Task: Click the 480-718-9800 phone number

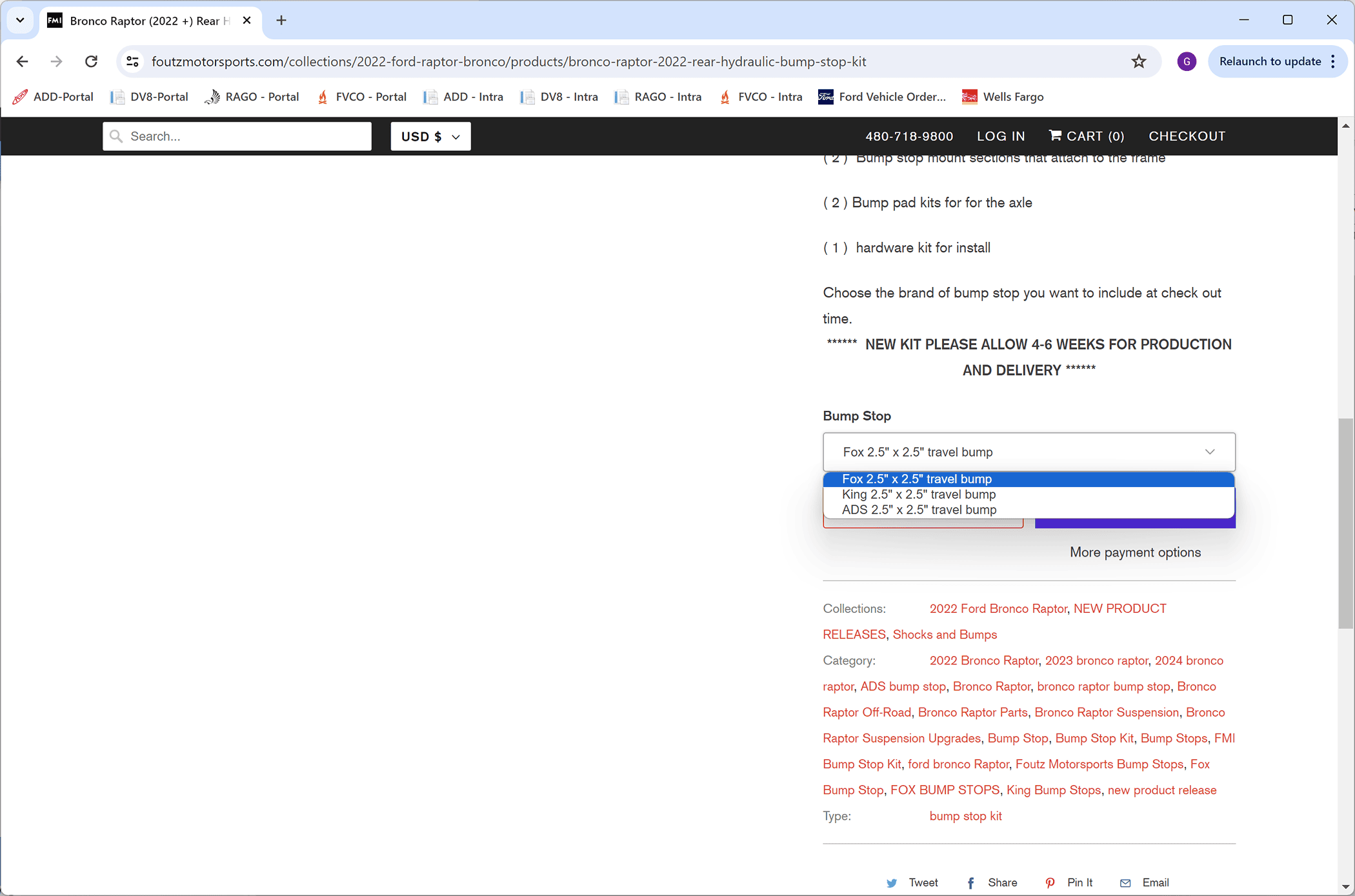Action: click(x=909, y=136)
